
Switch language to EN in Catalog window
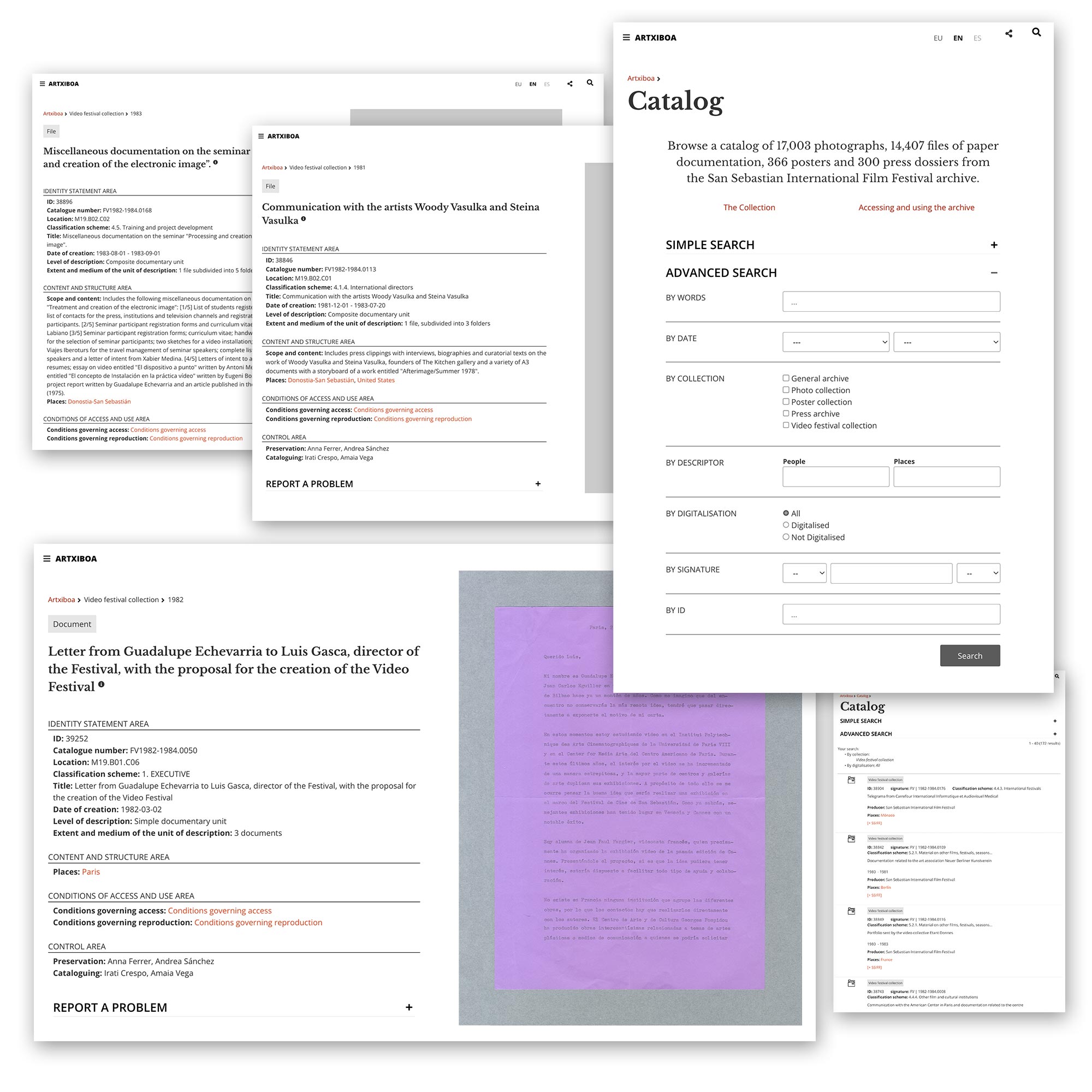click(958, 38)
